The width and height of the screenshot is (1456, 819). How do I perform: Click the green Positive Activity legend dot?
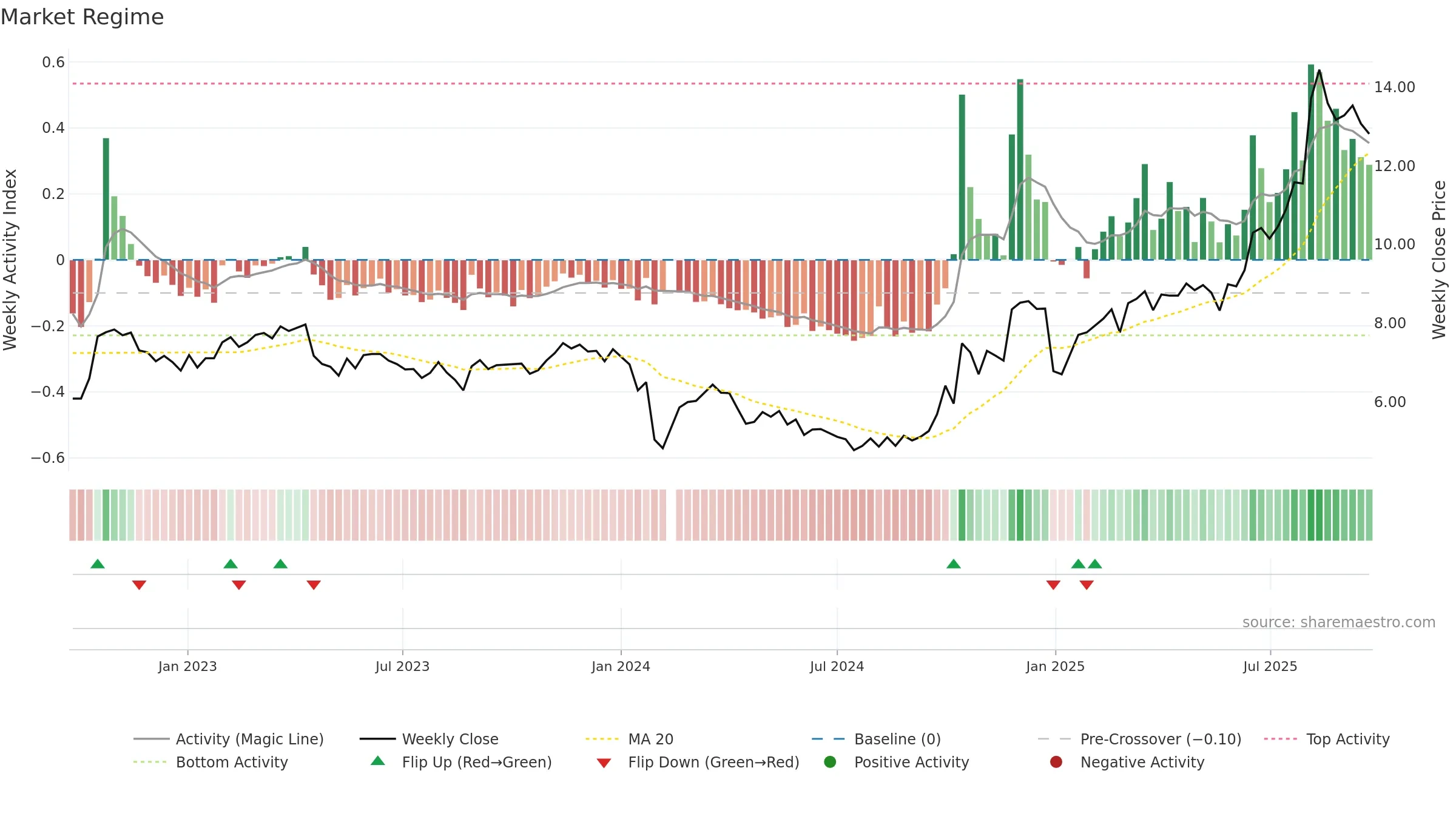831,761
